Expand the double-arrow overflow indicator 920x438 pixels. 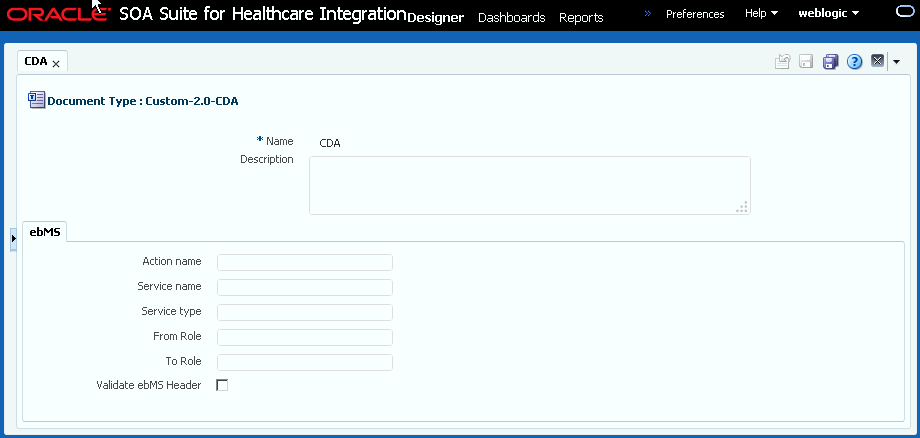point(648,13)
